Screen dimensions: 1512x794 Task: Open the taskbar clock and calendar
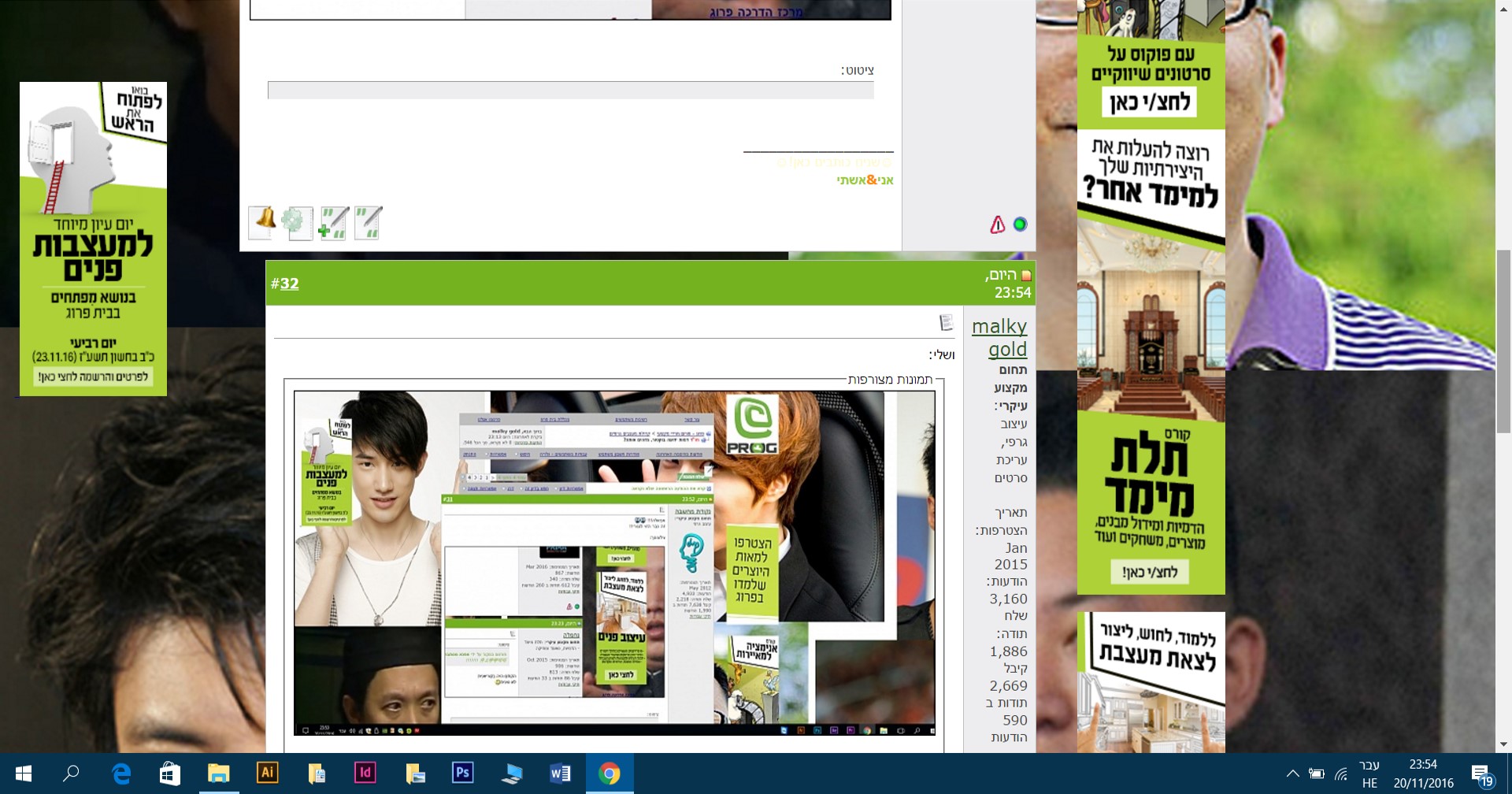(x=1423, y=774)
